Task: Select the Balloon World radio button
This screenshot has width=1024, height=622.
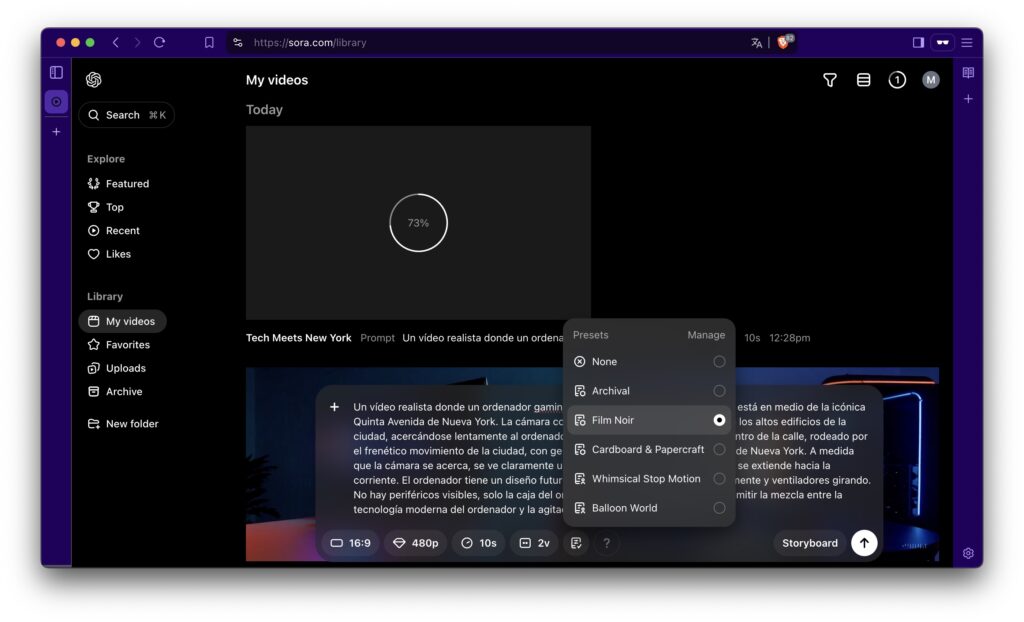Action: point(719,508)
